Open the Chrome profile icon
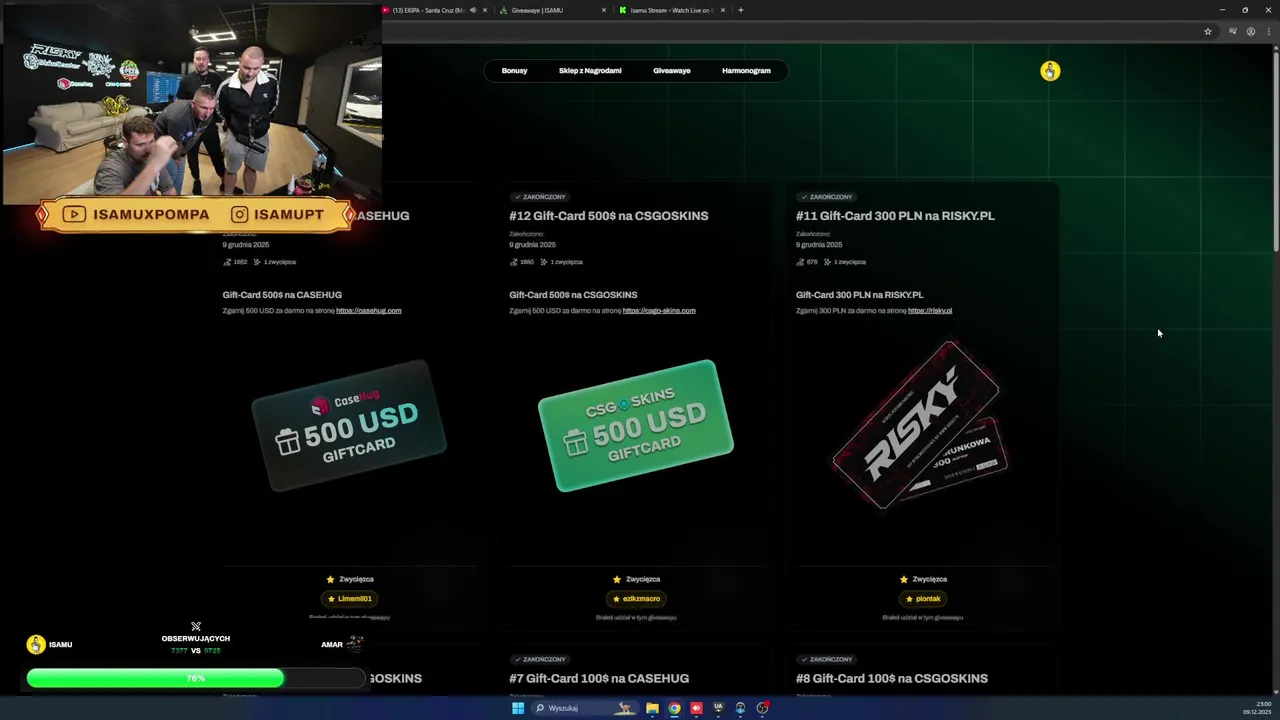 click(1251, 31)
